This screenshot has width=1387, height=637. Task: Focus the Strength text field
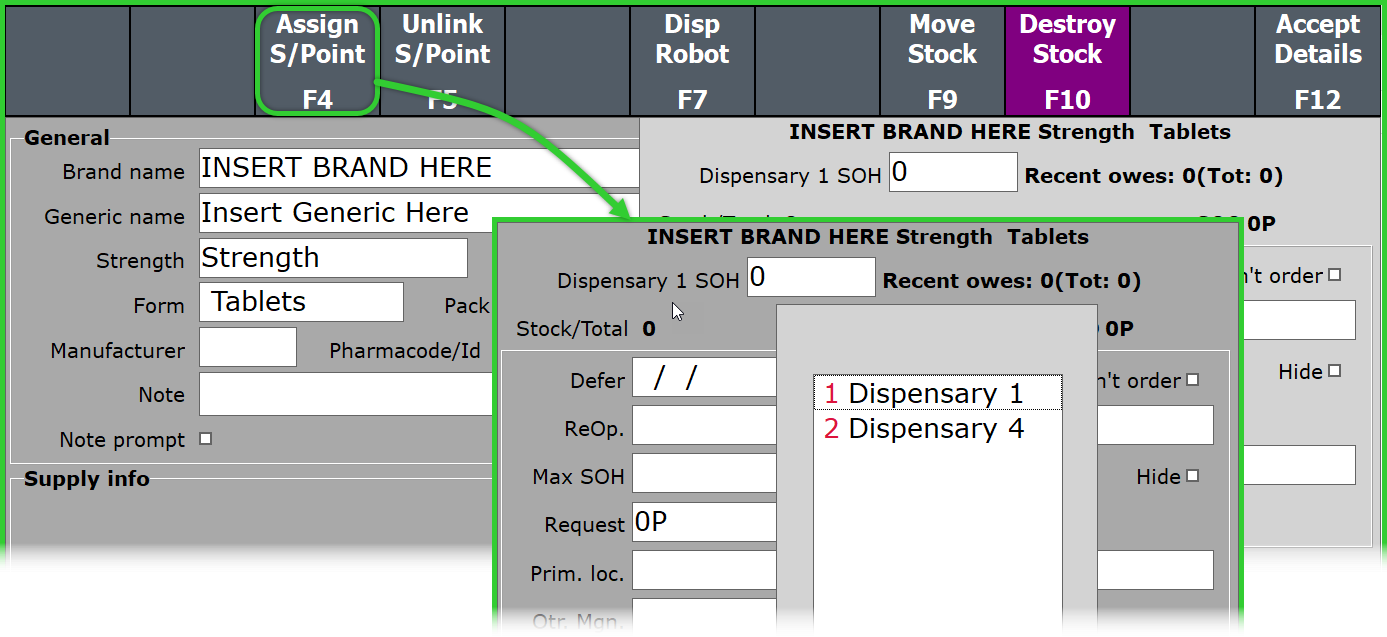333,258
